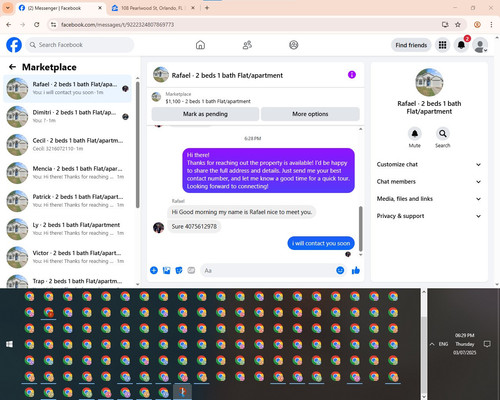
Task: Open Cecil conversation in the list
Action: tap(68, 145)
